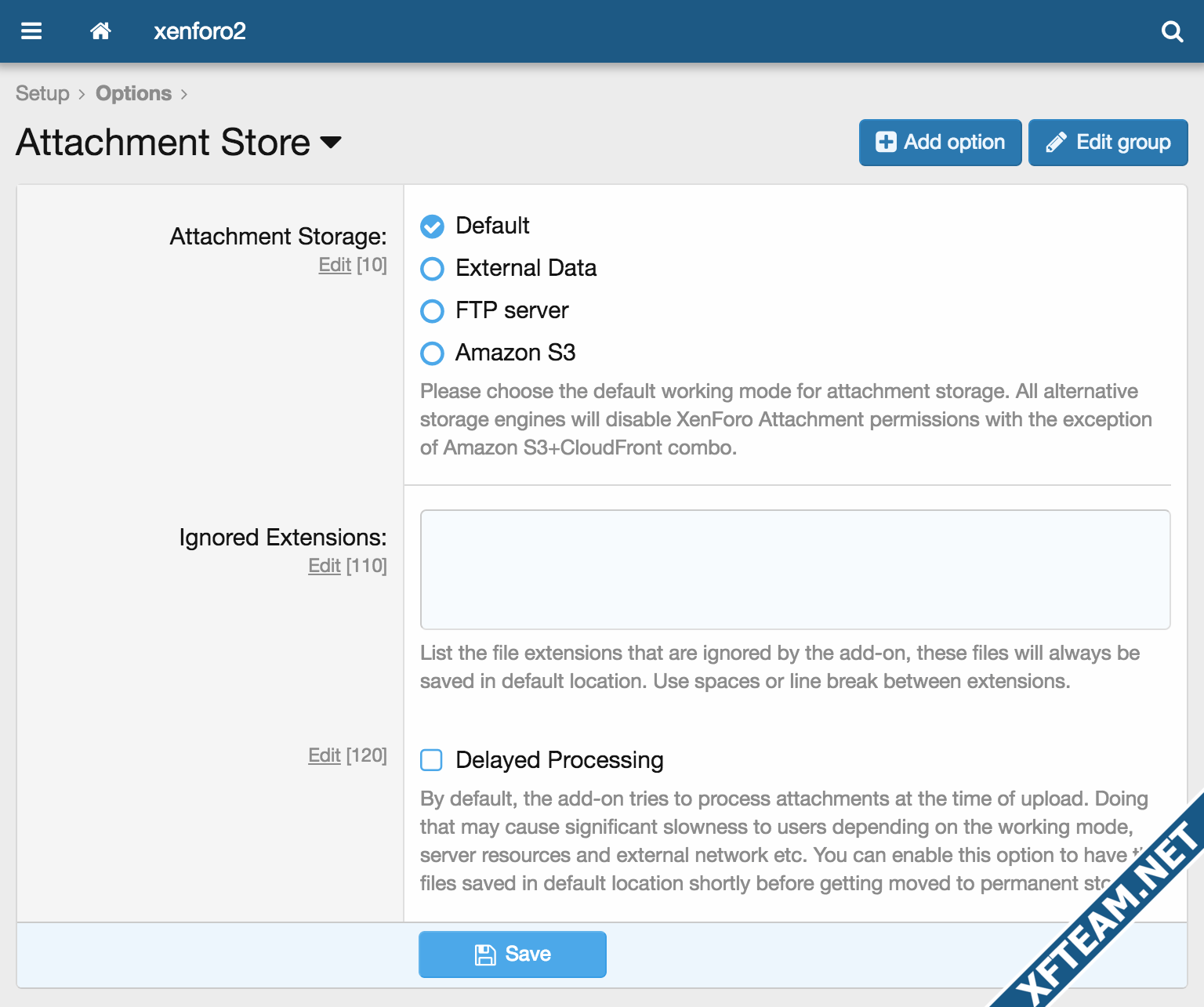Click the Edit group button
Screen dimensions: 1204x1007
tap(1108, 143)
